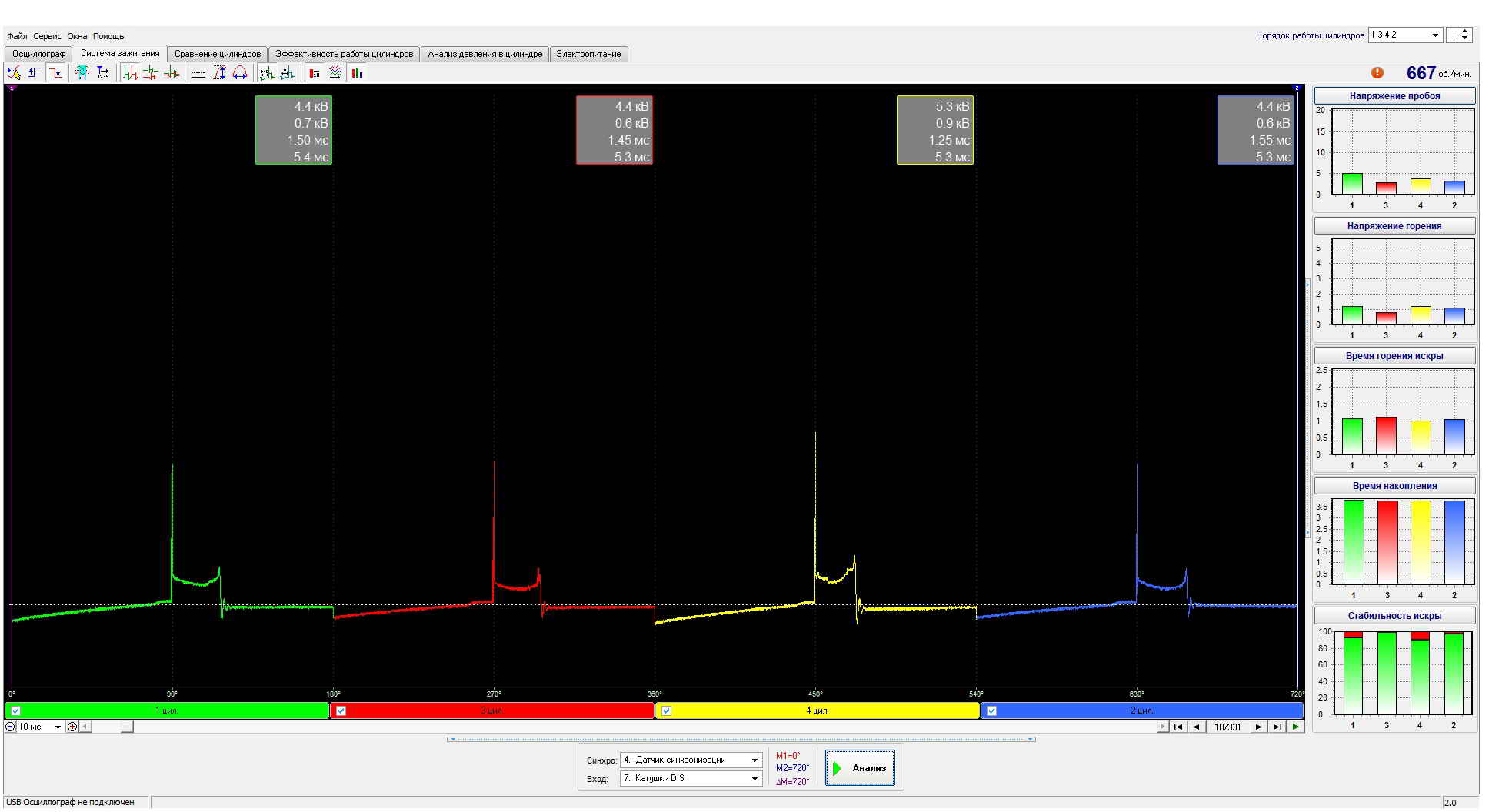Jump to the last frame

pos(1277,727)
